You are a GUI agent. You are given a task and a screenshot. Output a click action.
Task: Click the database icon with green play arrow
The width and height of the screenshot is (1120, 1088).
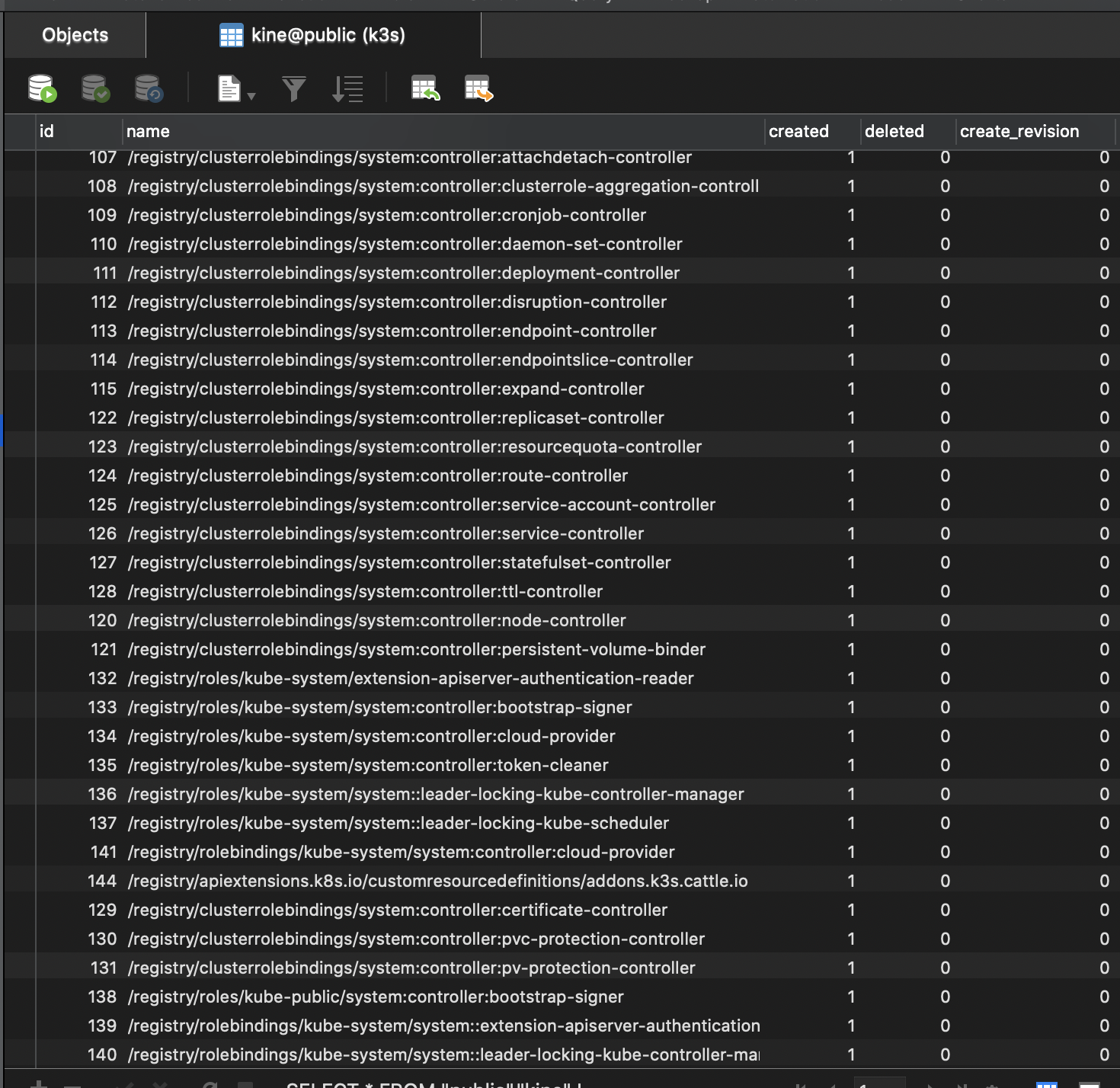click(41, 88)
